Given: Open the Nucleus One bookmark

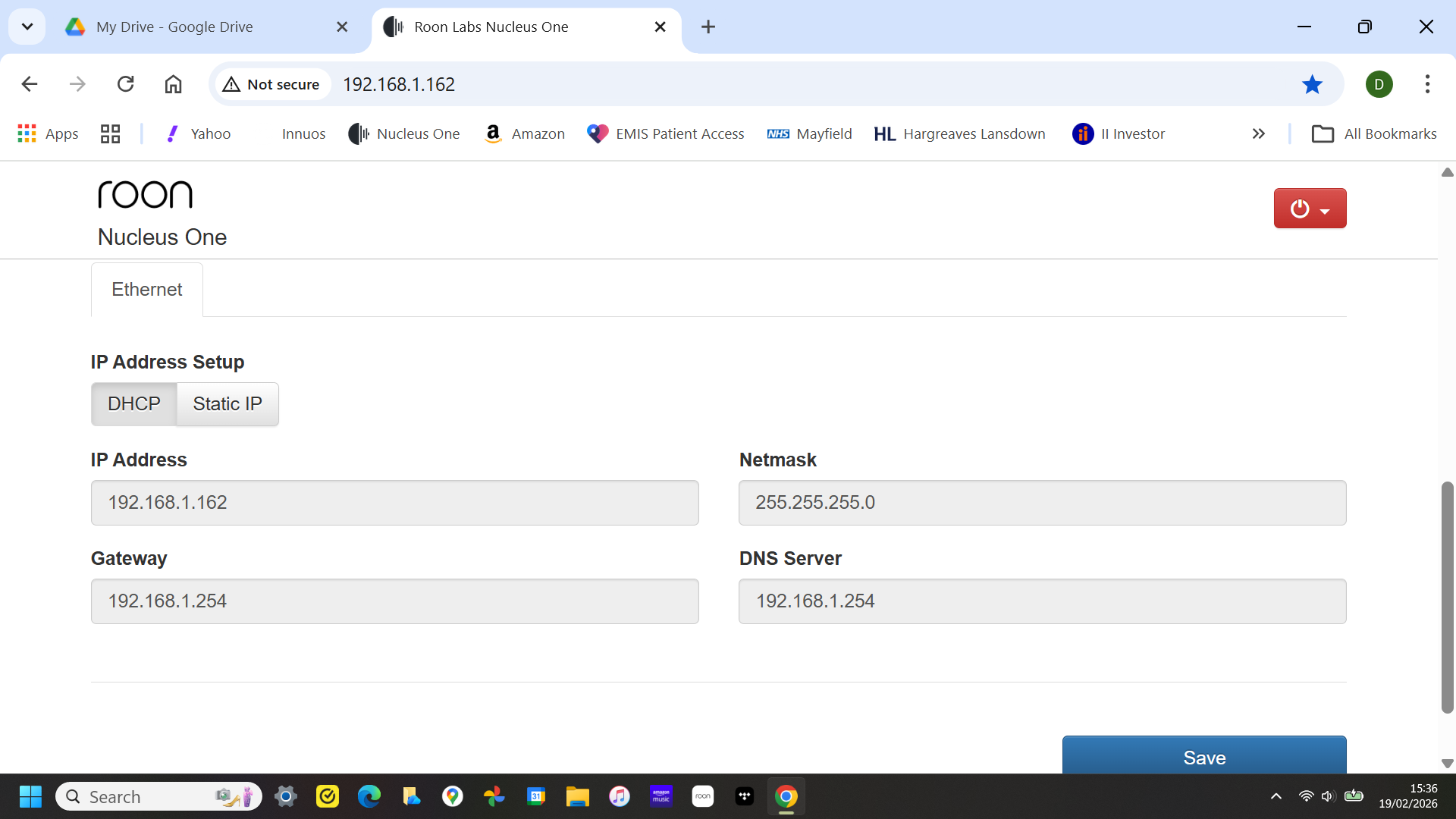Looking at the screenshot, I should point(404,134).
